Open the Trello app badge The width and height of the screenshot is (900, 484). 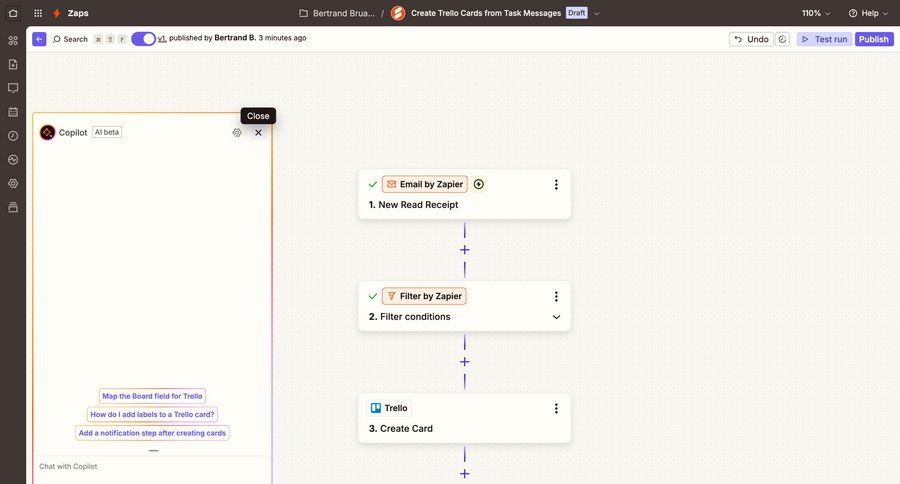tap(389, 408)
